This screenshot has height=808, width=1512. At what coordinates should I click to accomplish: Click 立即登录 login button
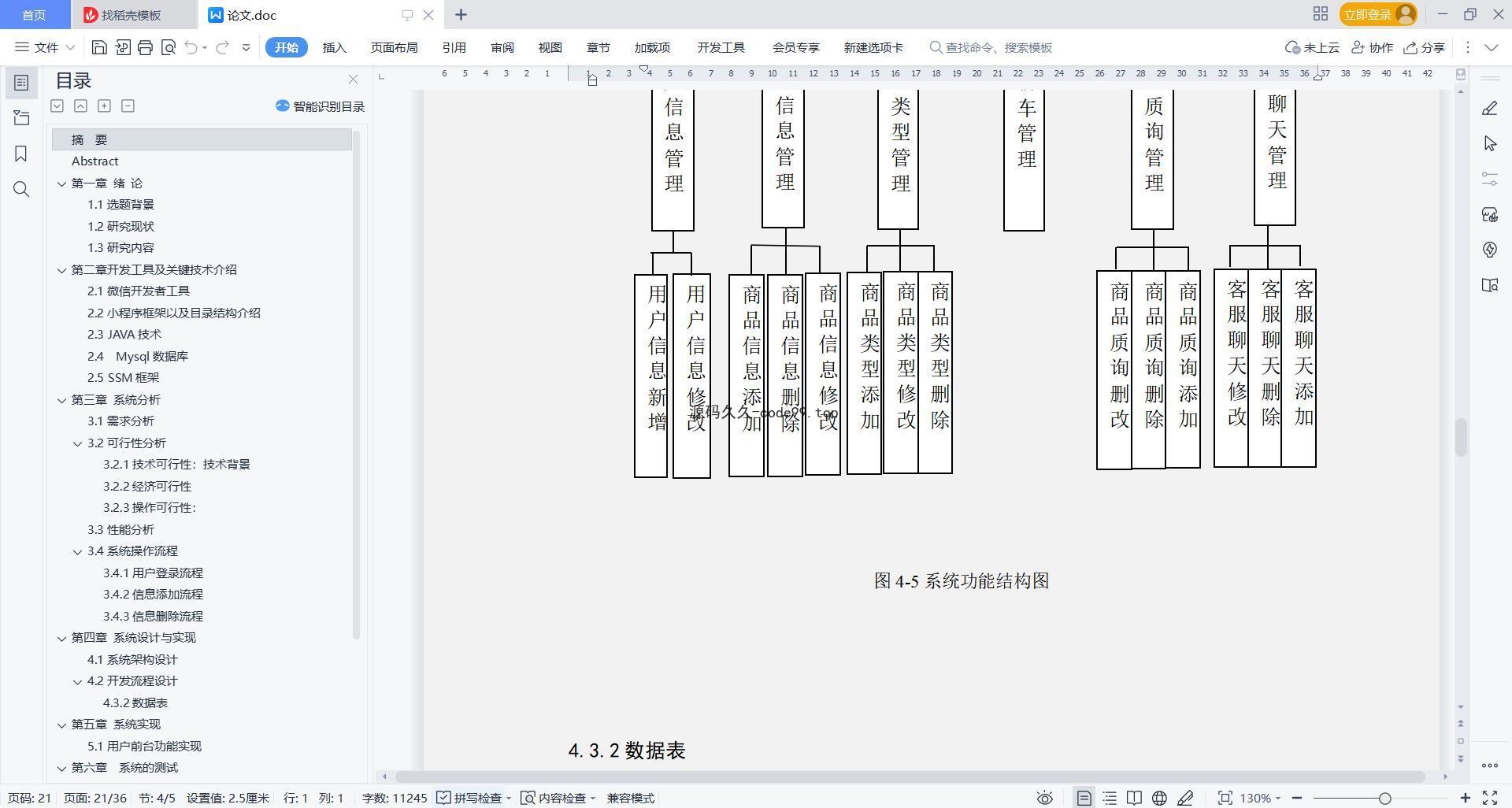tap(1377, 14)
